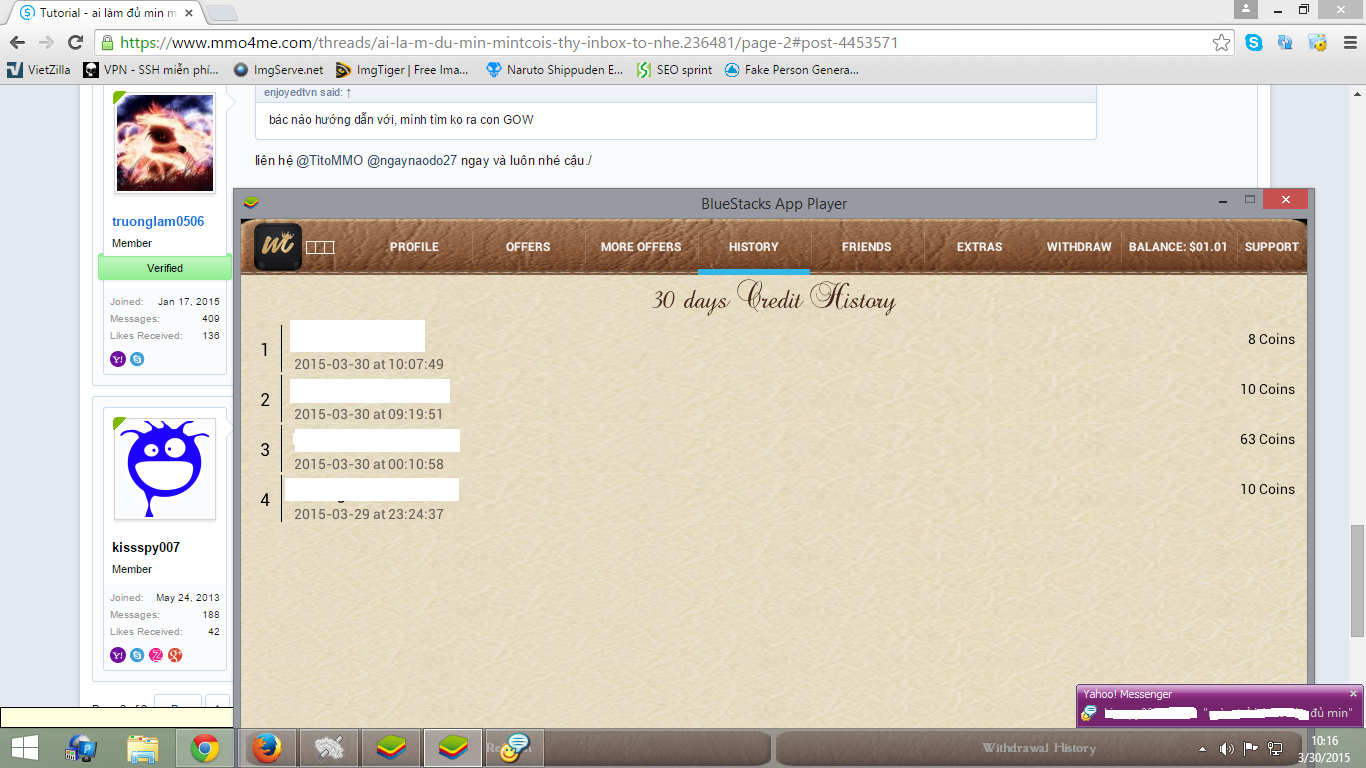Select the HISTORY tab
This screenshot has width=1366, height=768.
(753, 247)
